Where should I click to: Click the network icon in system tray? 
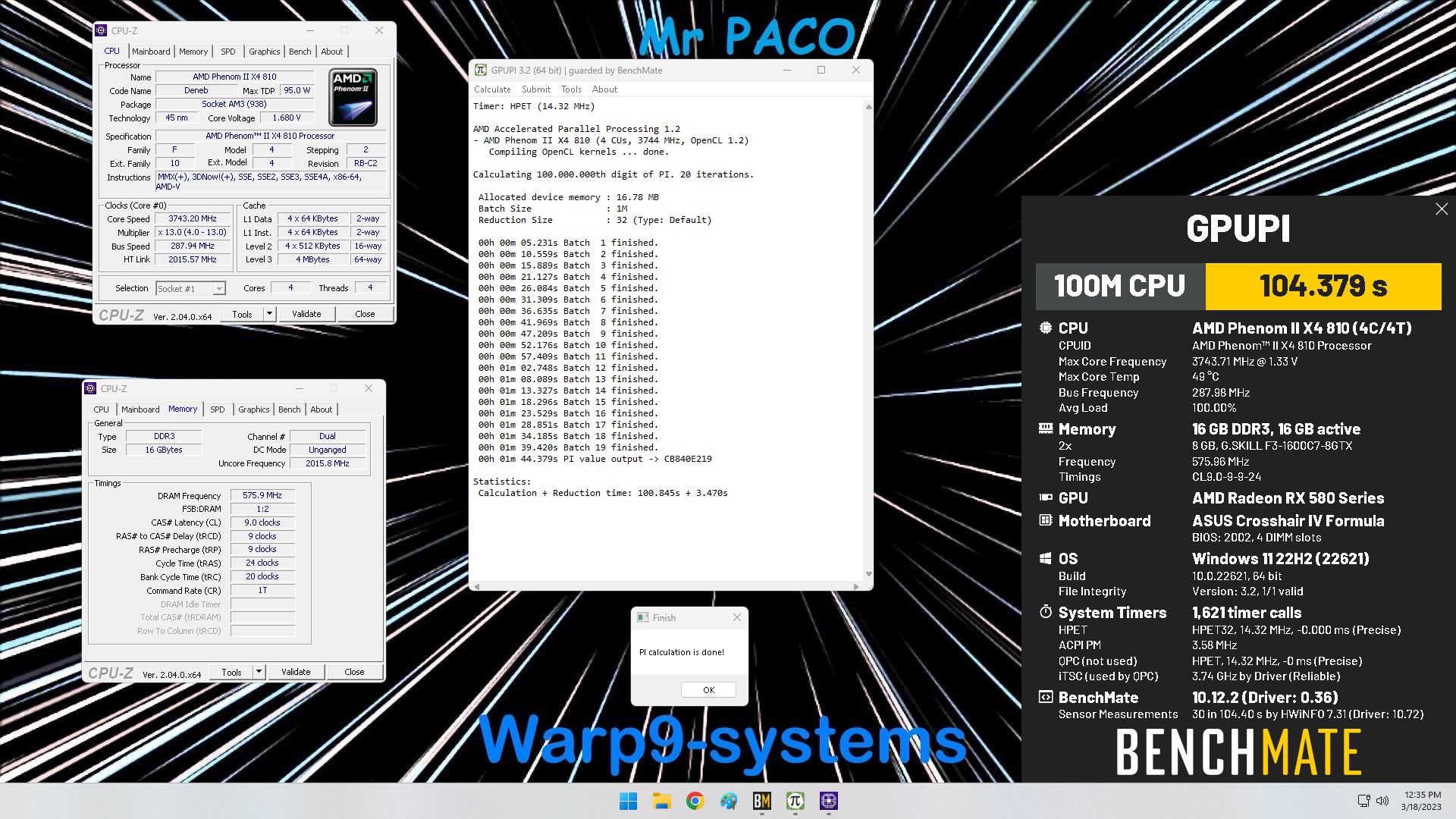tap(1363, 801)
